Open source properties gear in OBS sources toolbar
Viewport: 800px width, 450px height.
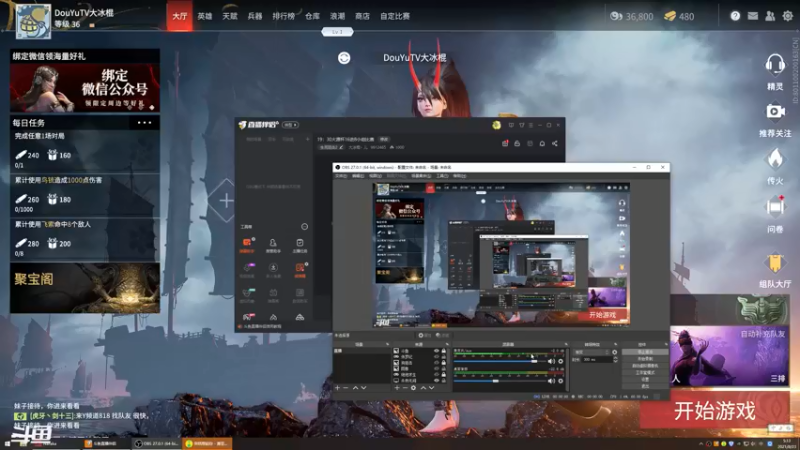[x=413, y=388]
